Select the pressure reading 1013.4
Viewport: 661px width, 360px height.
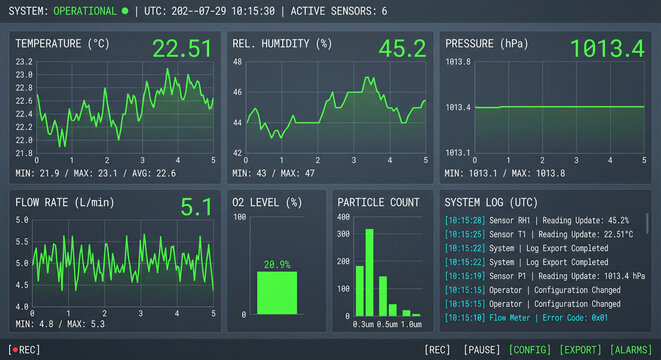click(x=607, y=48)
